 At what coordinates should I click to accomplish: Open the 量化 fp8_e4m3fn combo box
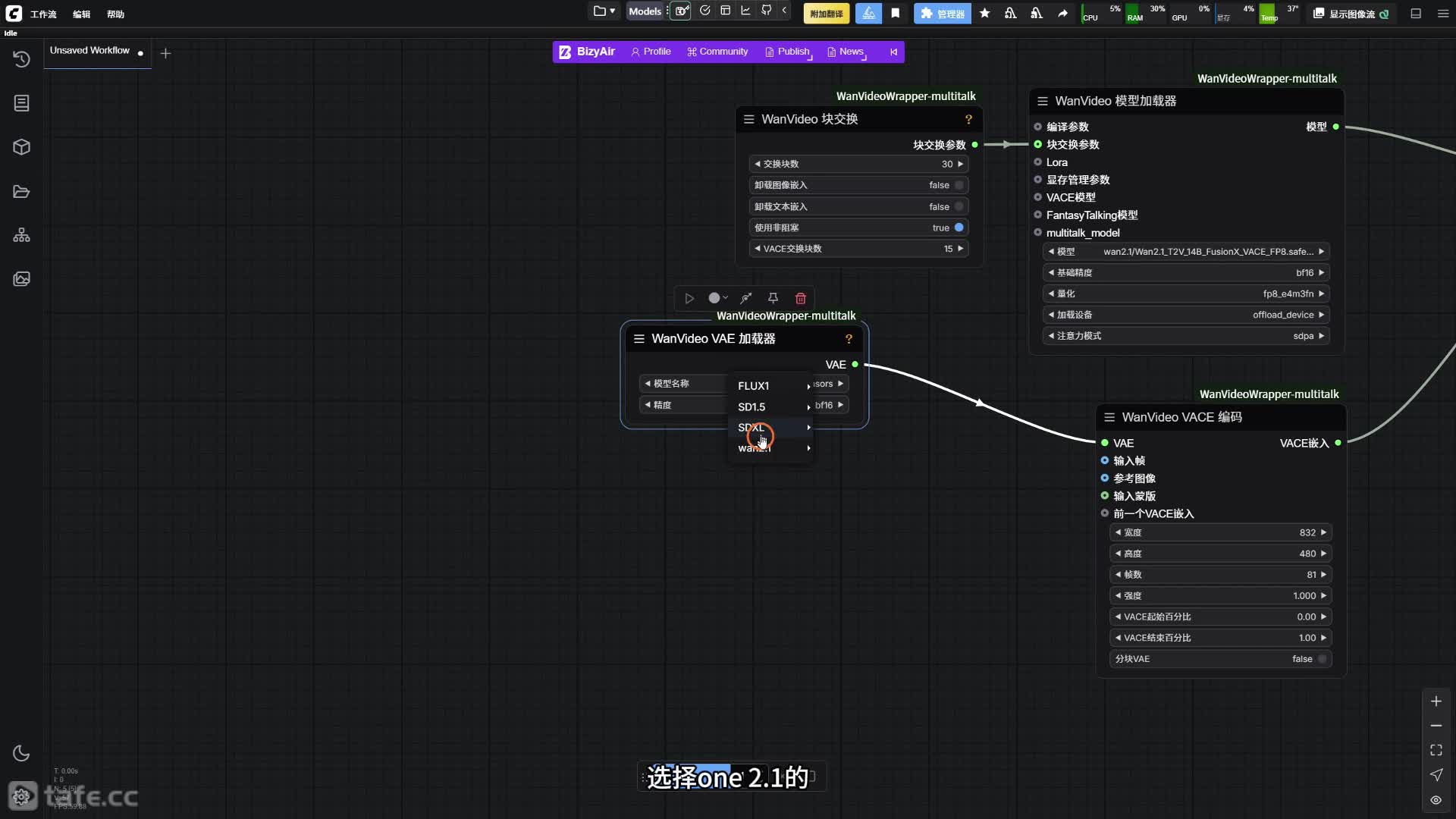pyautogui.click(x=1186, y=293)
